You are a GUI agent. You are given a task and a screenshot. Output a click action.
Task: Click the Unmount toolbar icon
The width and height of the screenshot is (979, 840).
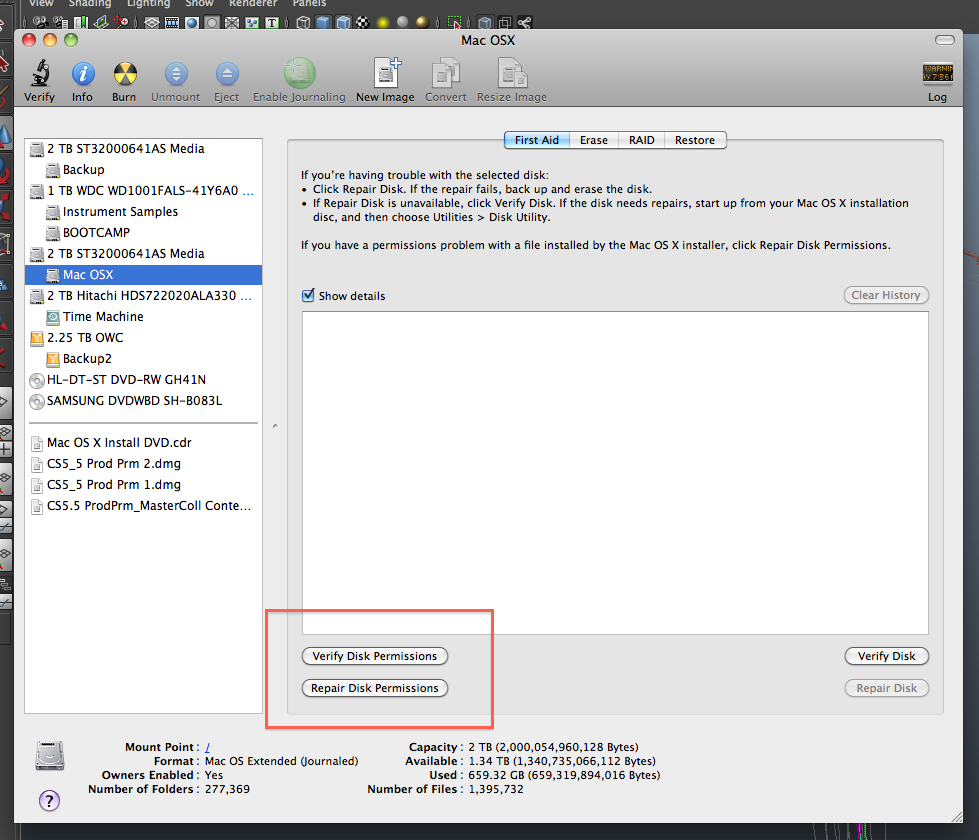176,74
